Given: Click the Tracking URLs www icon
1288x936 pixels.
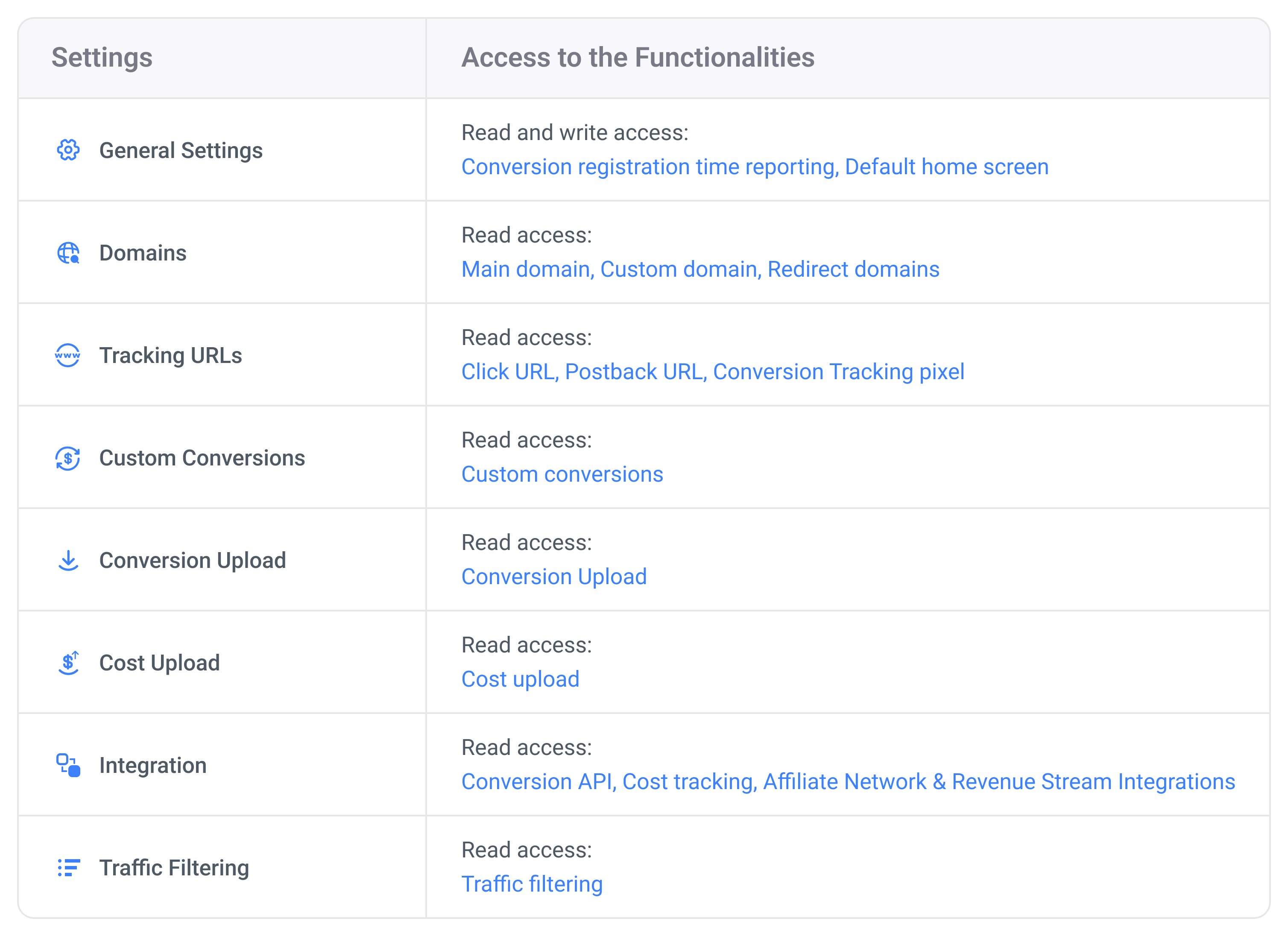Looking at the screenshot, I should click(67, 356).
